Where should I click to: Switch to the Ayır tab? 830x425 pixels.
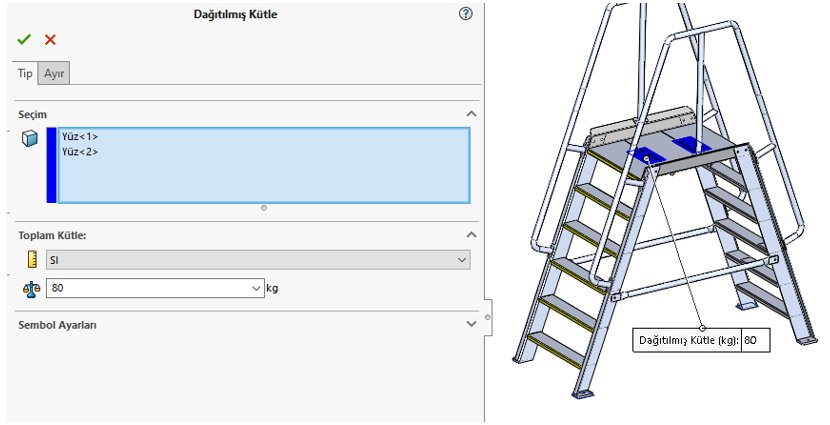tap(54, 74)
